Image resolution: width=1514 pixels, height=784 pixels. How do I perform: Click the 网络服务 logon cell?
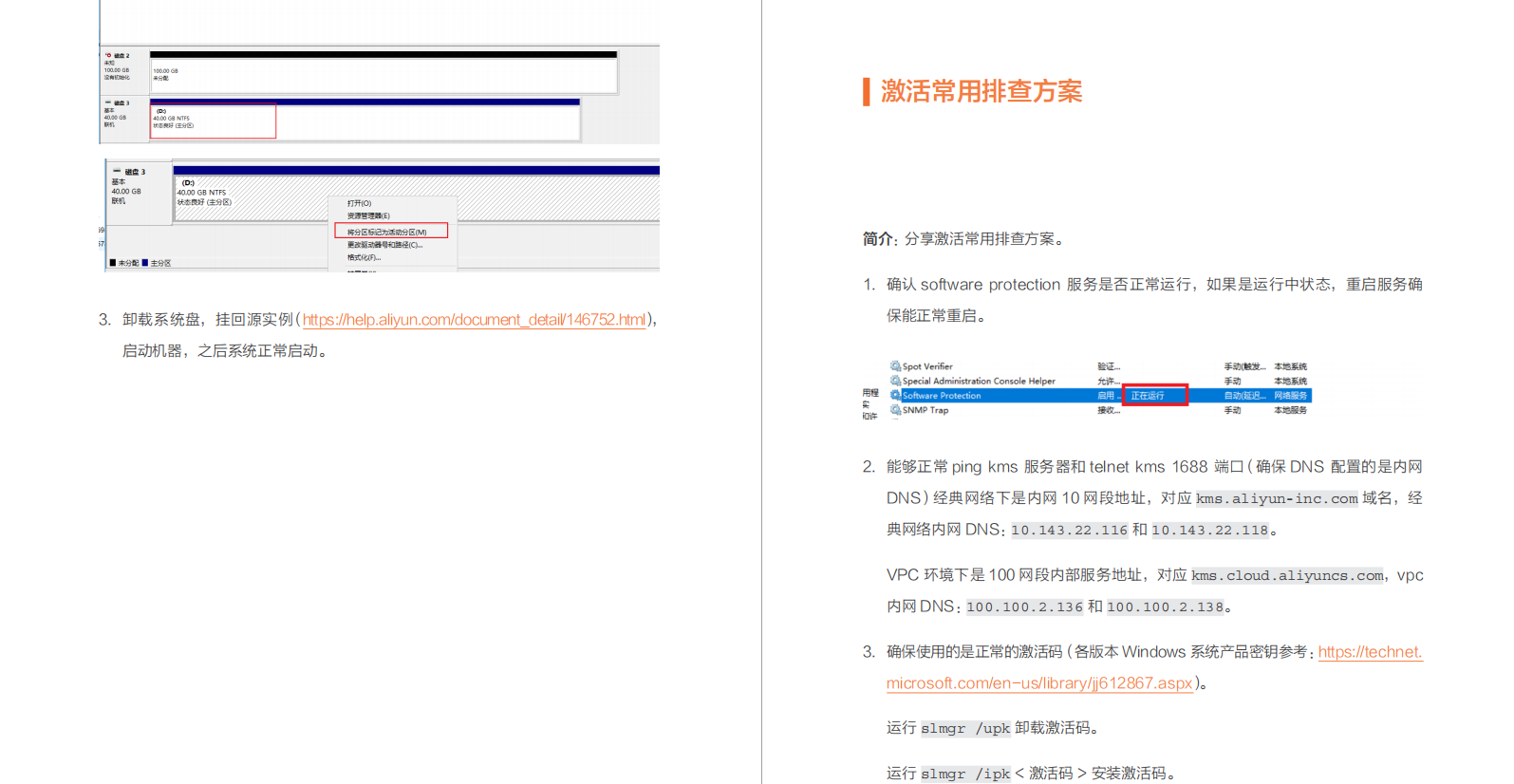tap(1290, 396)
